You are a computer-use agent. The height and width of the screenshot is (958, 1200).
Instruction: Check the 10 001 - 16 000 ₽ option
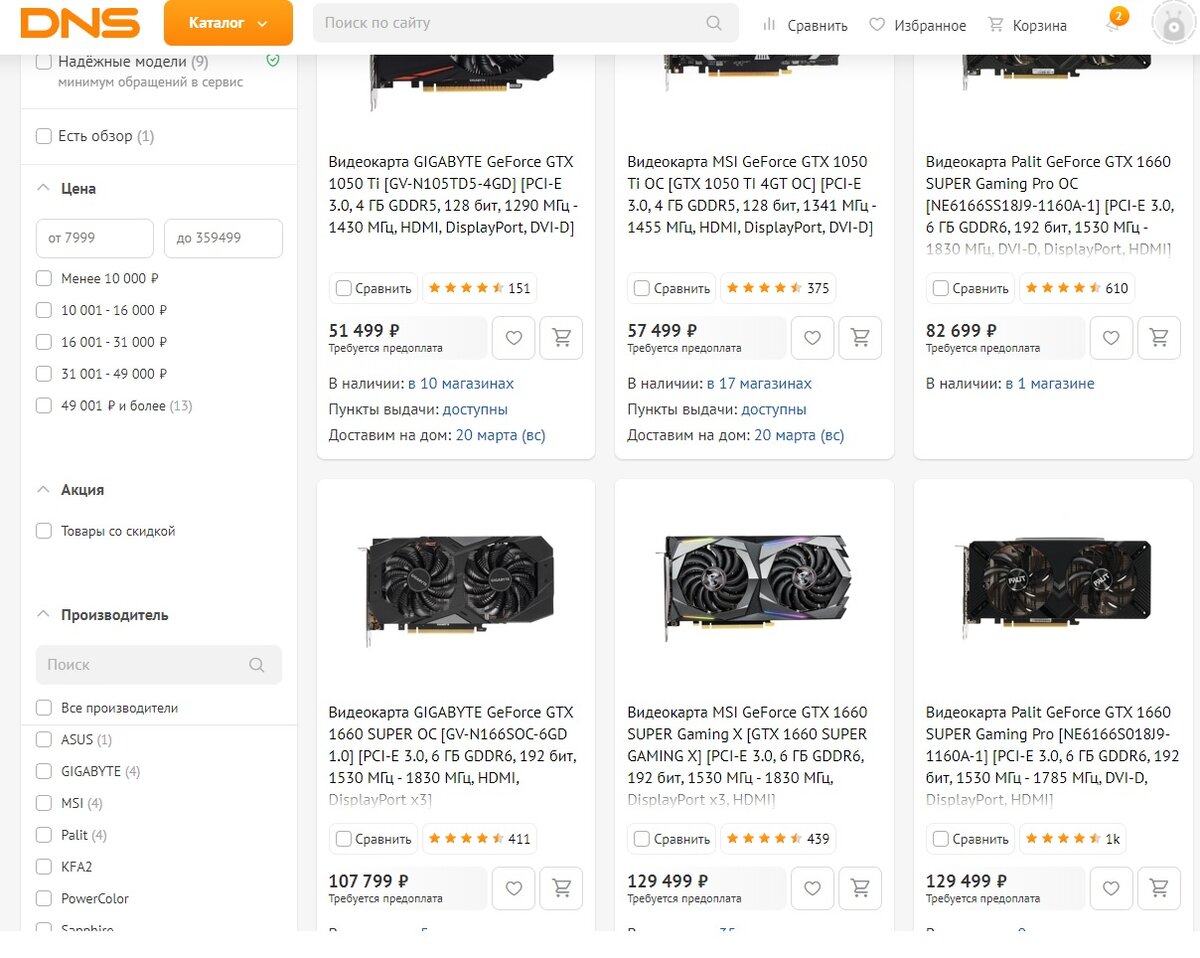pos(44,310)
